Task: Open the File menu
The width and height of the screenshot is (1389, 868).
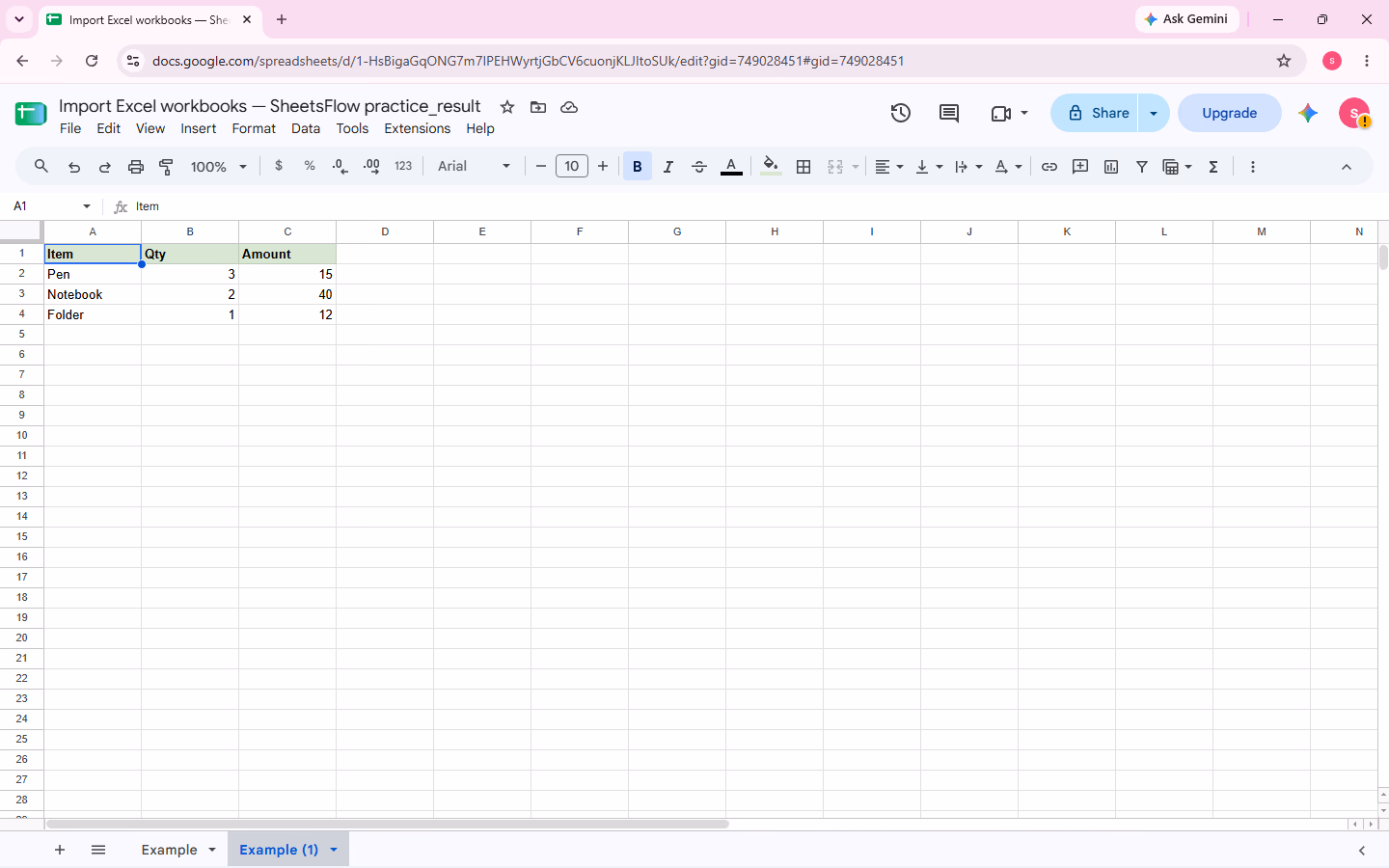Action: coord(70,128)
